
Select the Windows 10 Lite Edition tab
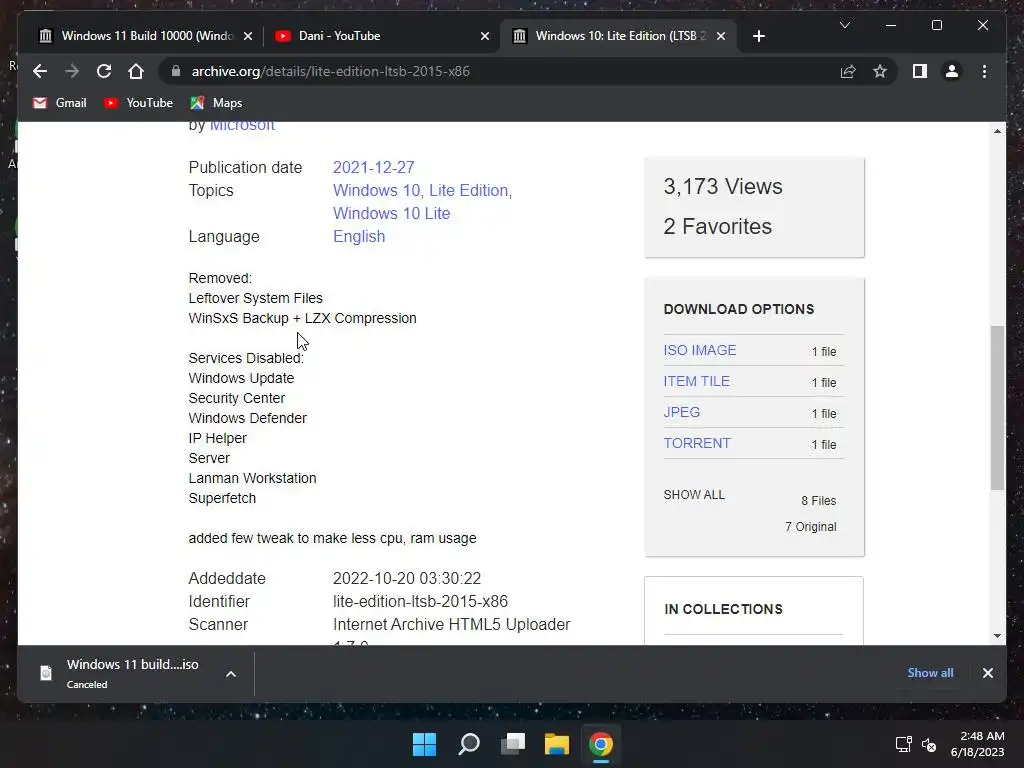619,36
